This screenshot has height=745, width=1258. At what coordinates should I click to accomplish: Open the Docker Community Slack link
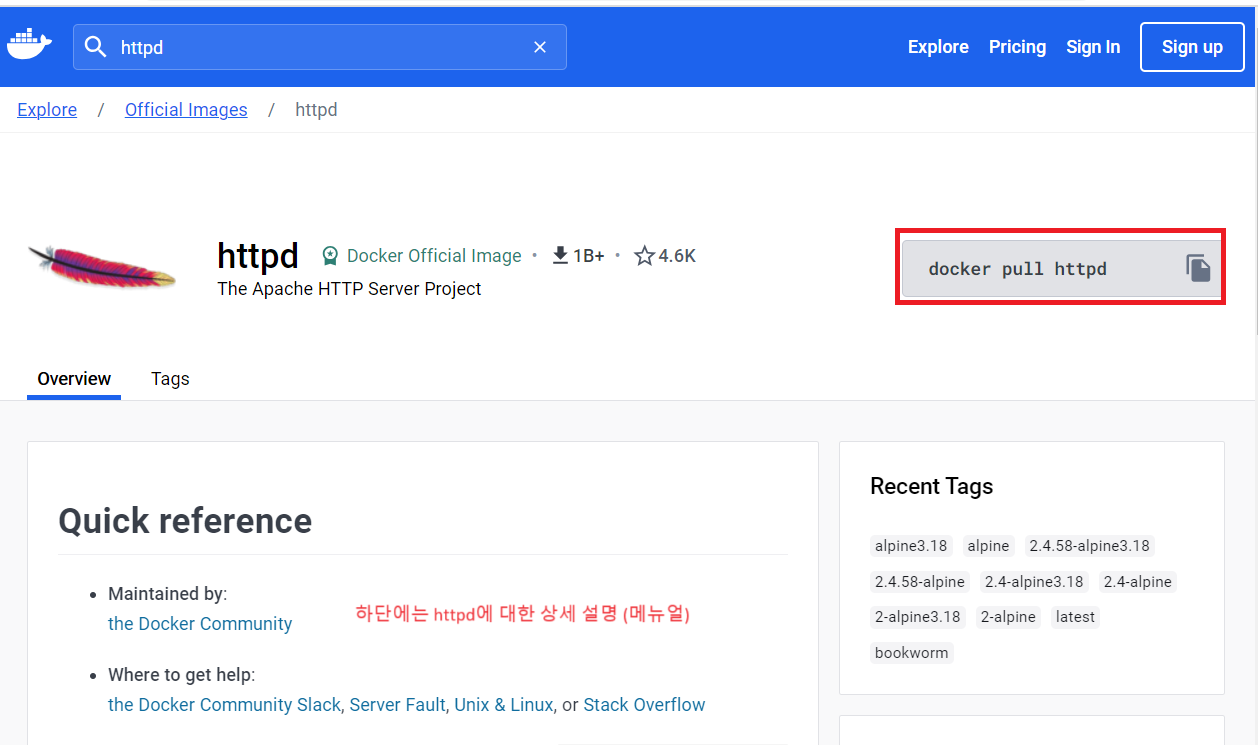coord(224,705)
